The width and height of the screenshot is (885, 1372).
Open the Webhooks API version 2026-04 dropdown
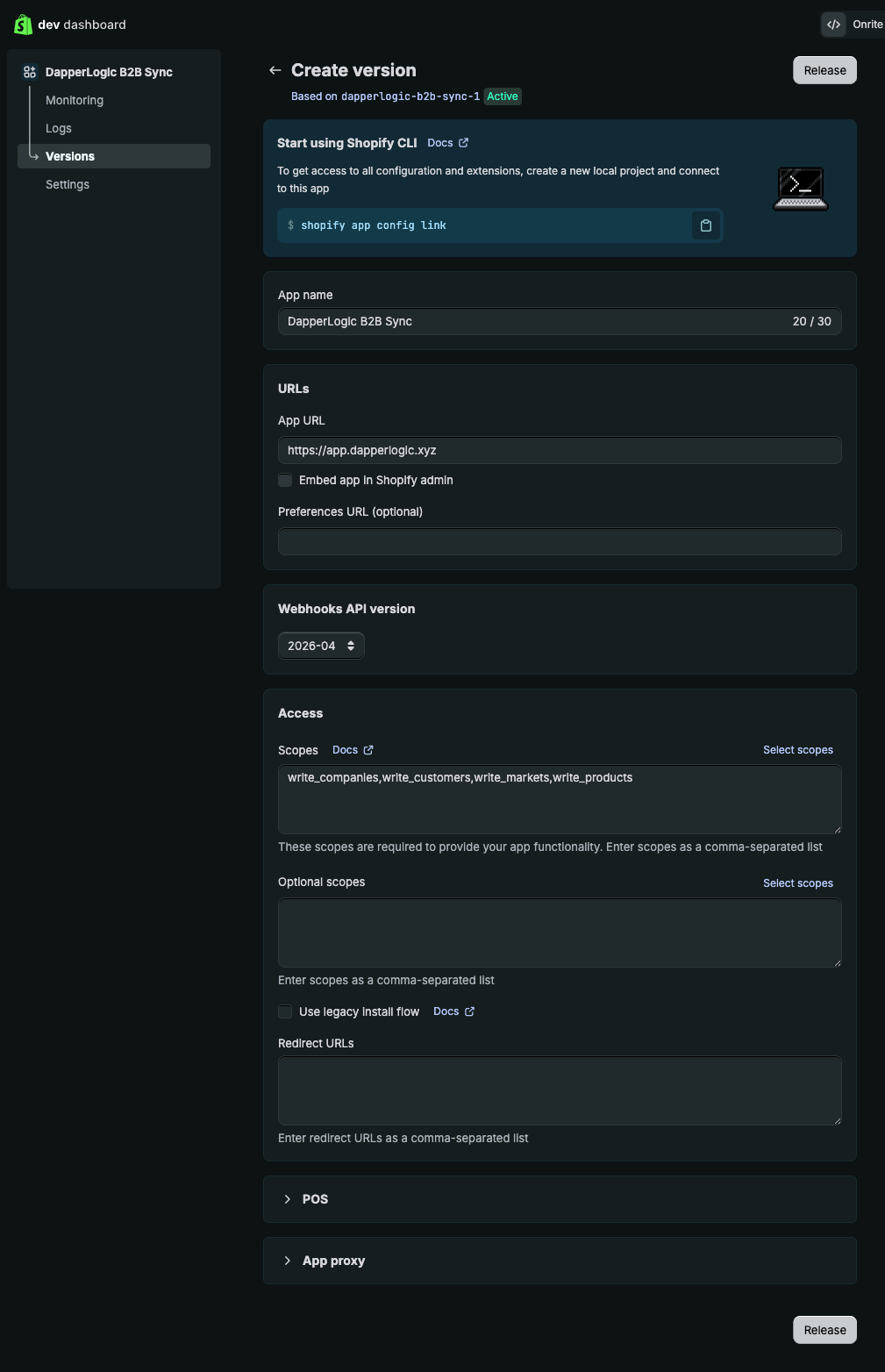(x=321, y=646)
